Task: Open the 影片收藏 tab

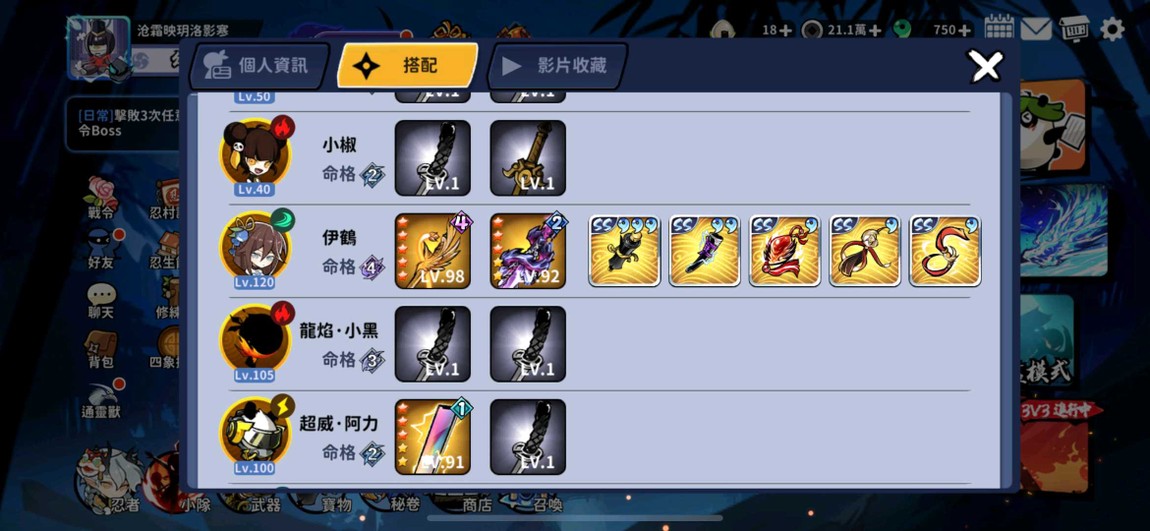Action: [x=557, y=66]
